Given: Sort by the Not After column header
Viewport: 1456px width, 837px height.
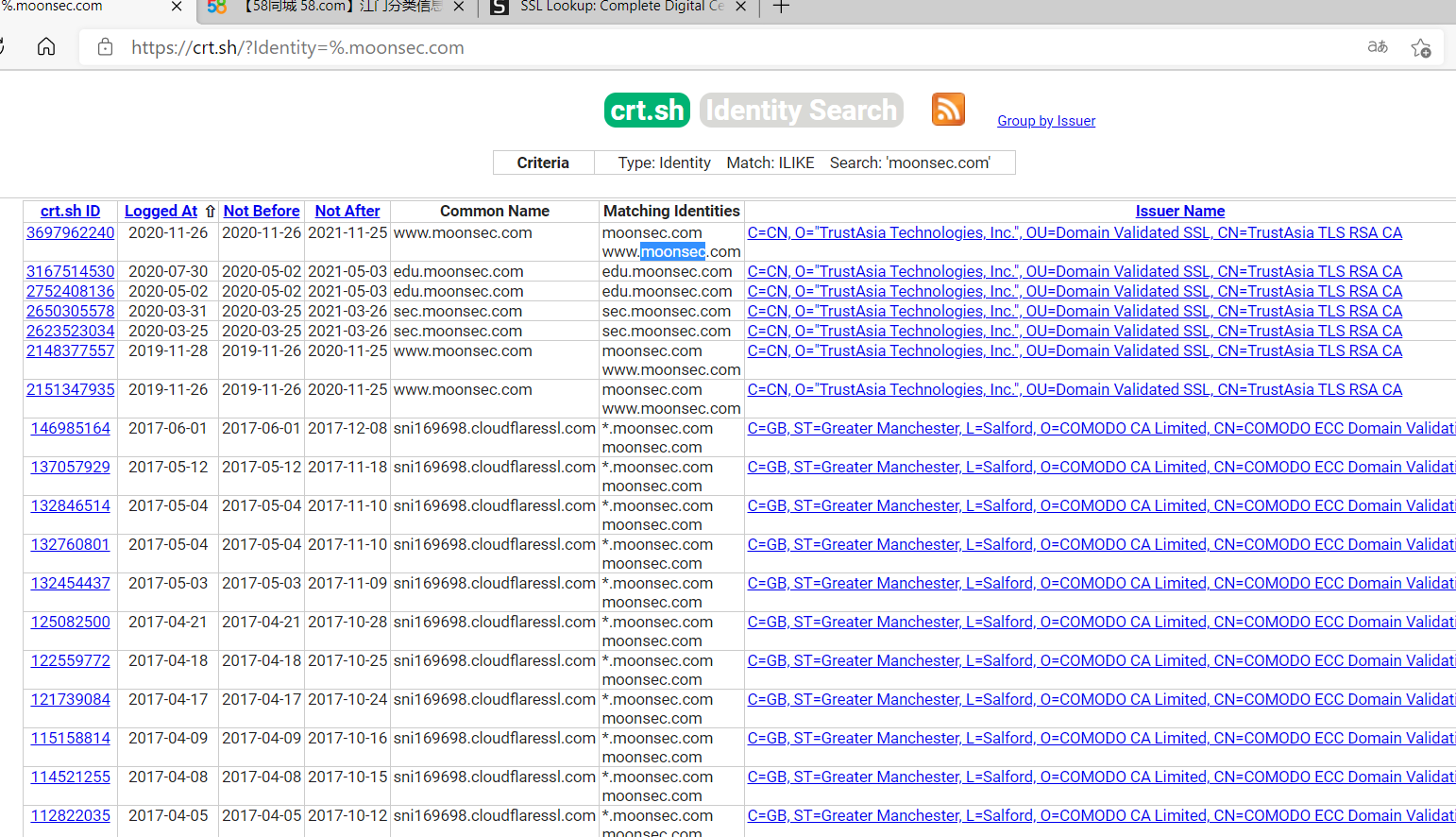Looking at the screenshot, I should point(347,212).
